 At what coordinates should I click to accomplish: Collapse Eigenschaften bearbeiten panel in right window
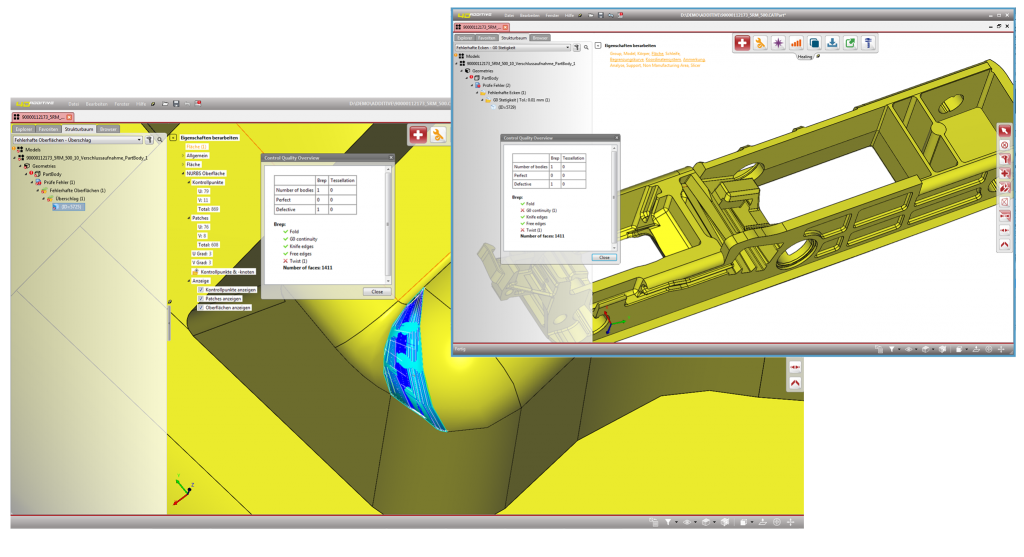coord(598,46)
